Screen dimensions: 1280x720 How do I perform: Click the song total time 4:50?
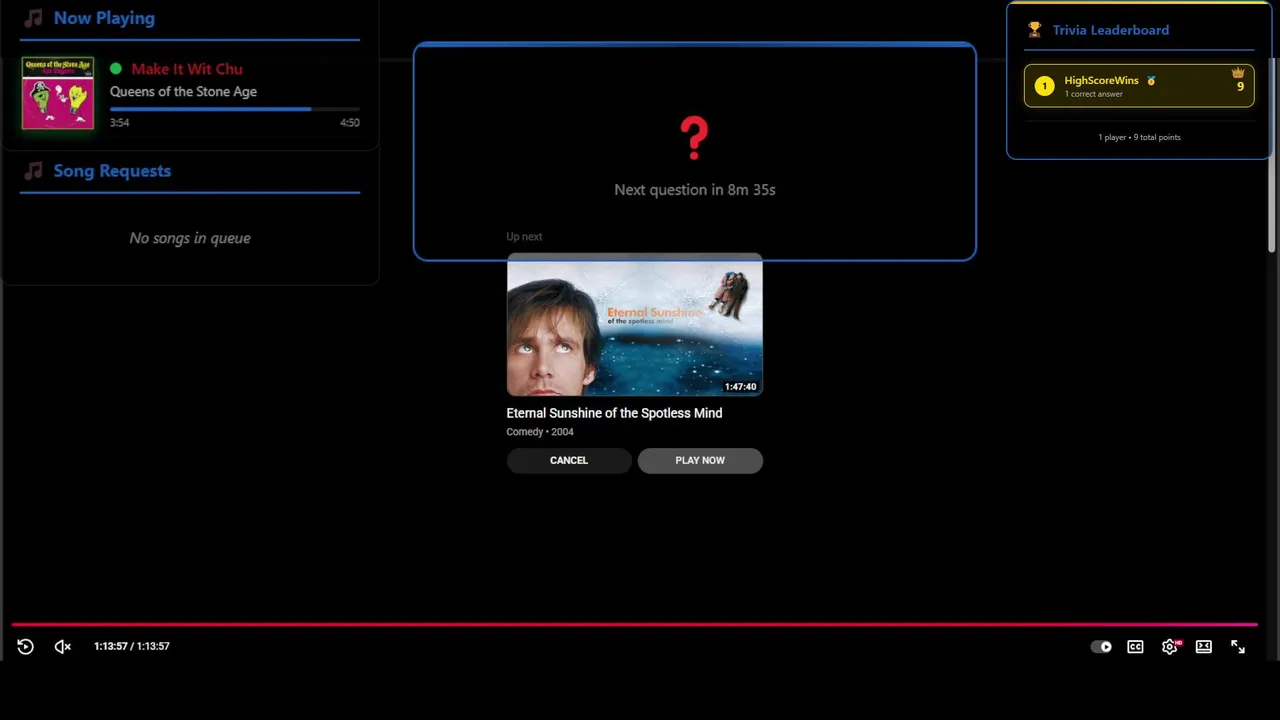350,123
